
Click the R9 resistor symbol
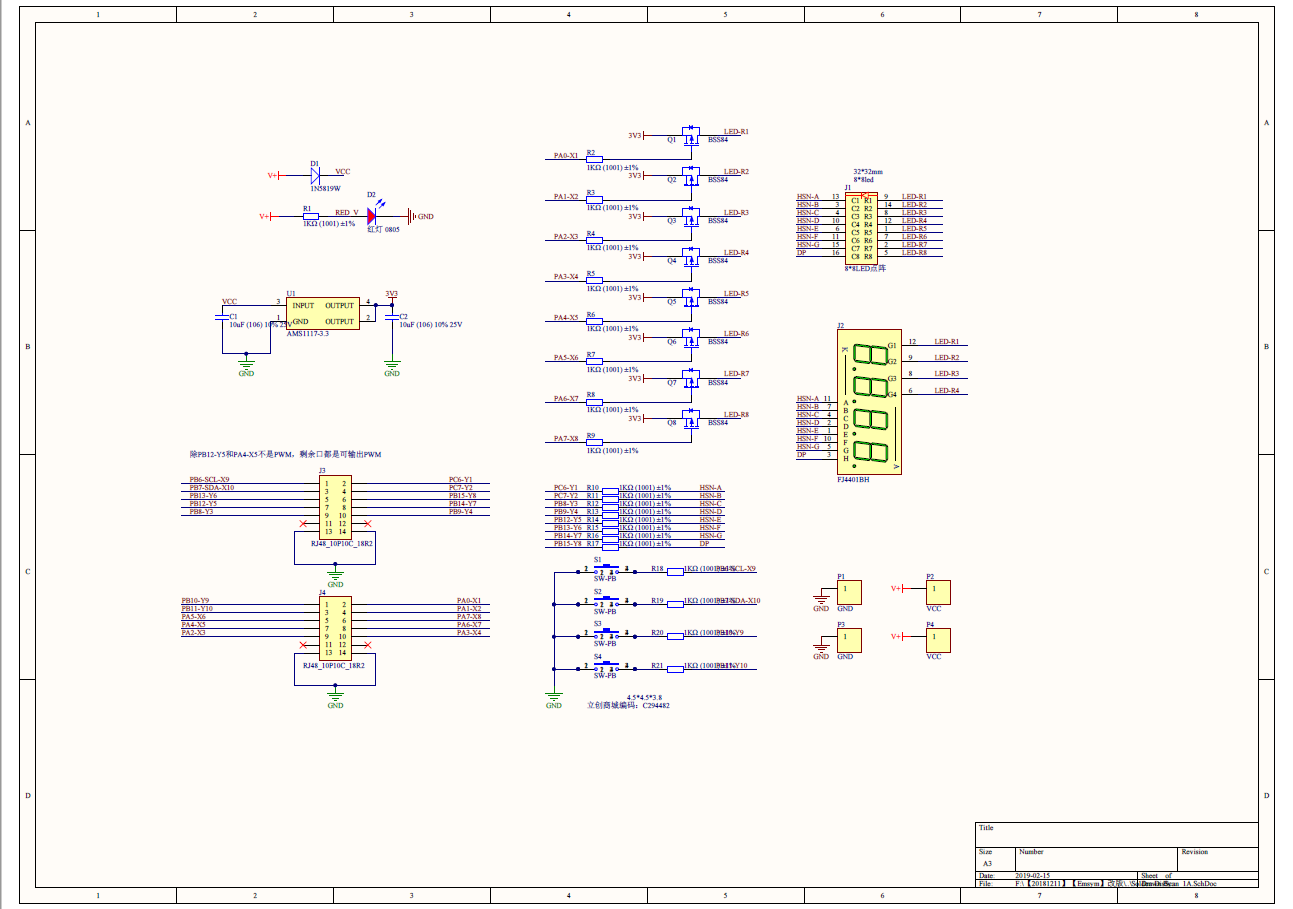coord(595,444)
